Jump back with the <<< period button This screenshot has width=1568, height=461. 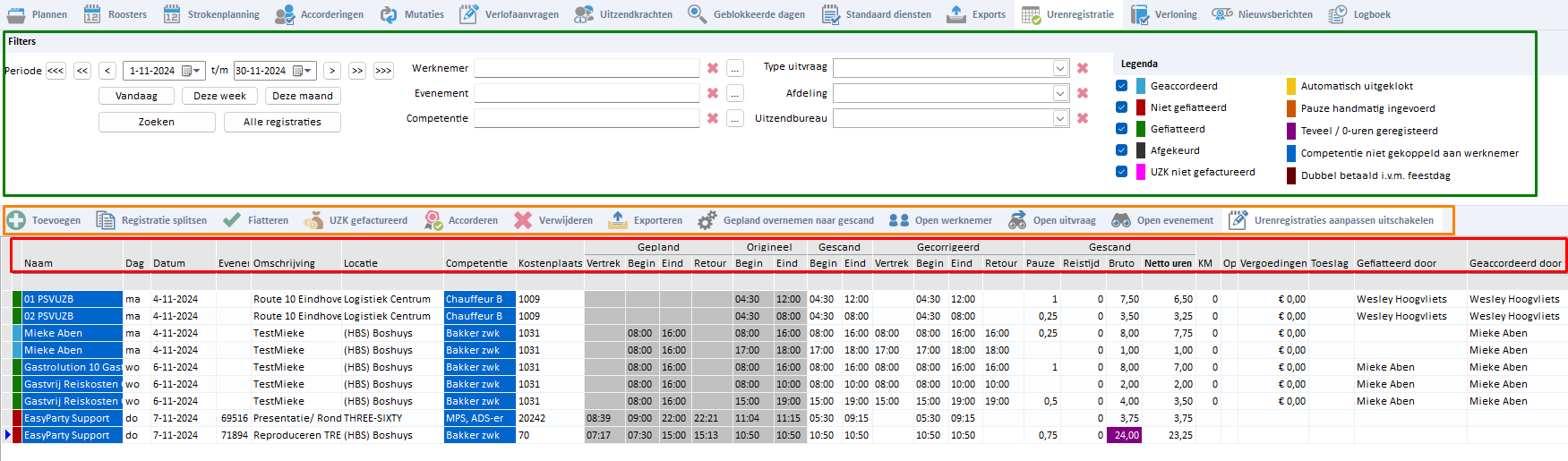56,71
